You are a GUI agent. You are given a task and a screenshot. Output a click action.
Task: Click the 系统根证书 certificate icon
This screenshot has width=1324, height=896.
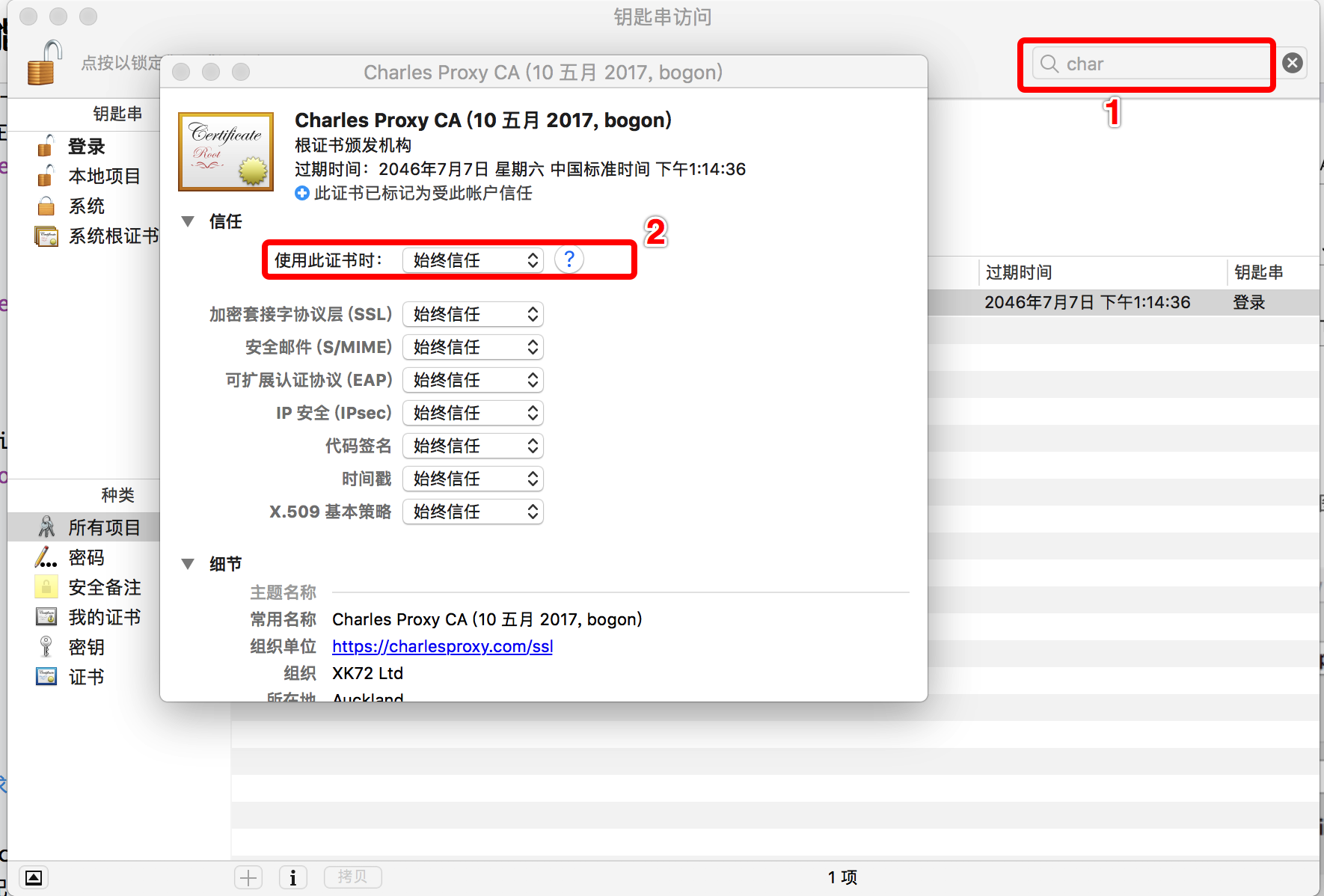pos(46,236)
